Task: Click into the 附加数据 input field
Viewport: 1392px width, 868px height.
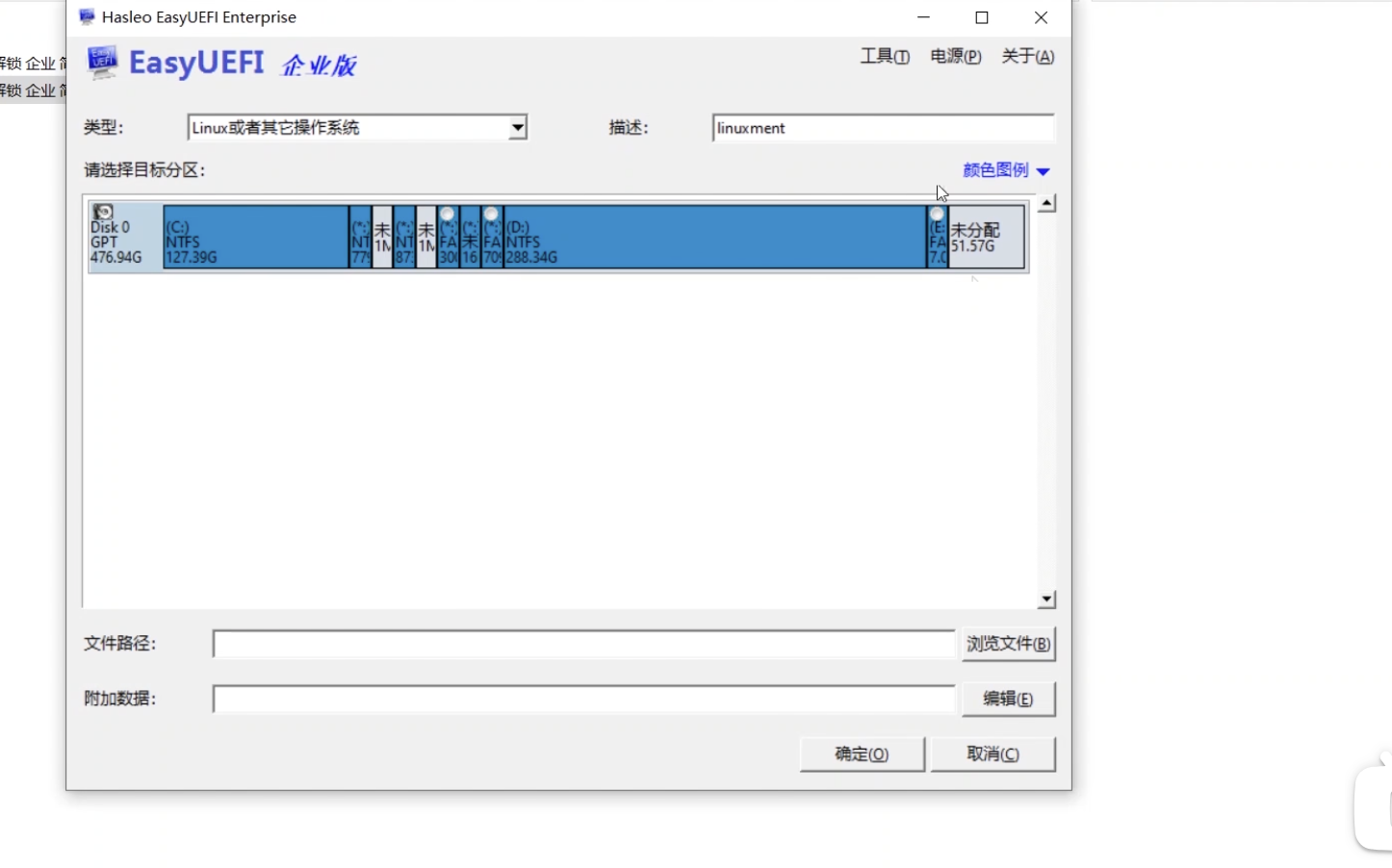Action: coord(584,700)
